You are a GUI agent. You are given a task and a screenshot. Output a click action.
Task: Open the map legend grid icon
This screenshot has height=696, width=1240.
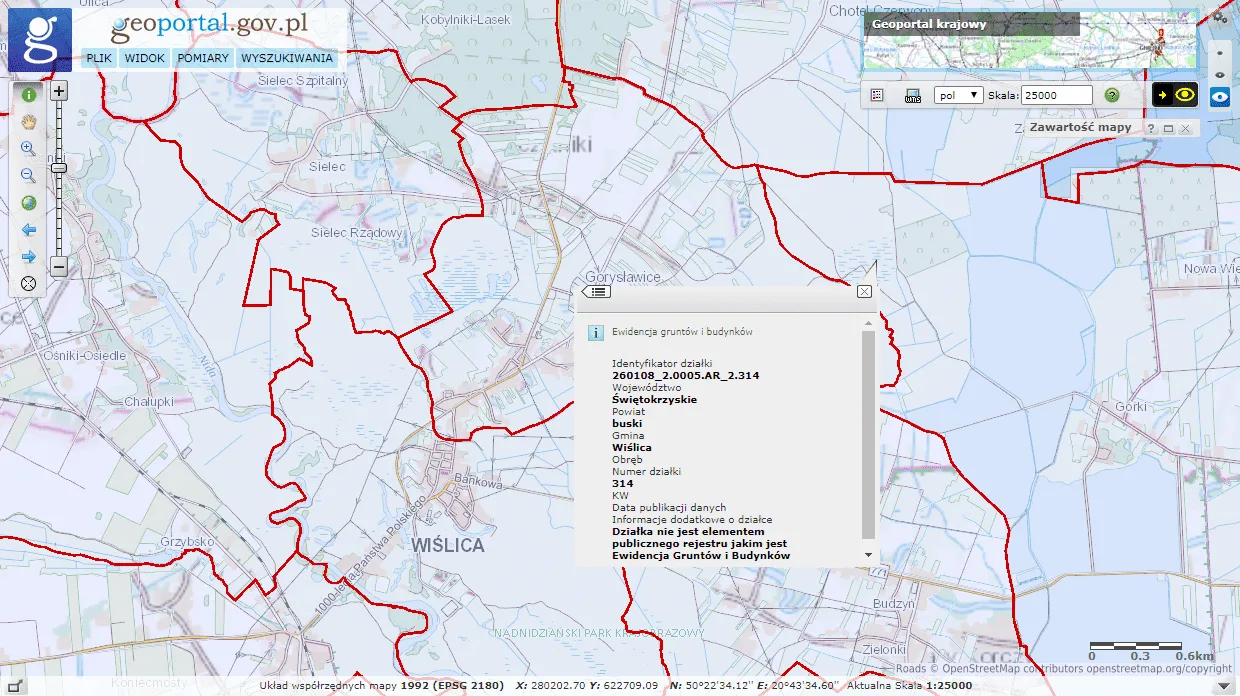coord(878,95)
